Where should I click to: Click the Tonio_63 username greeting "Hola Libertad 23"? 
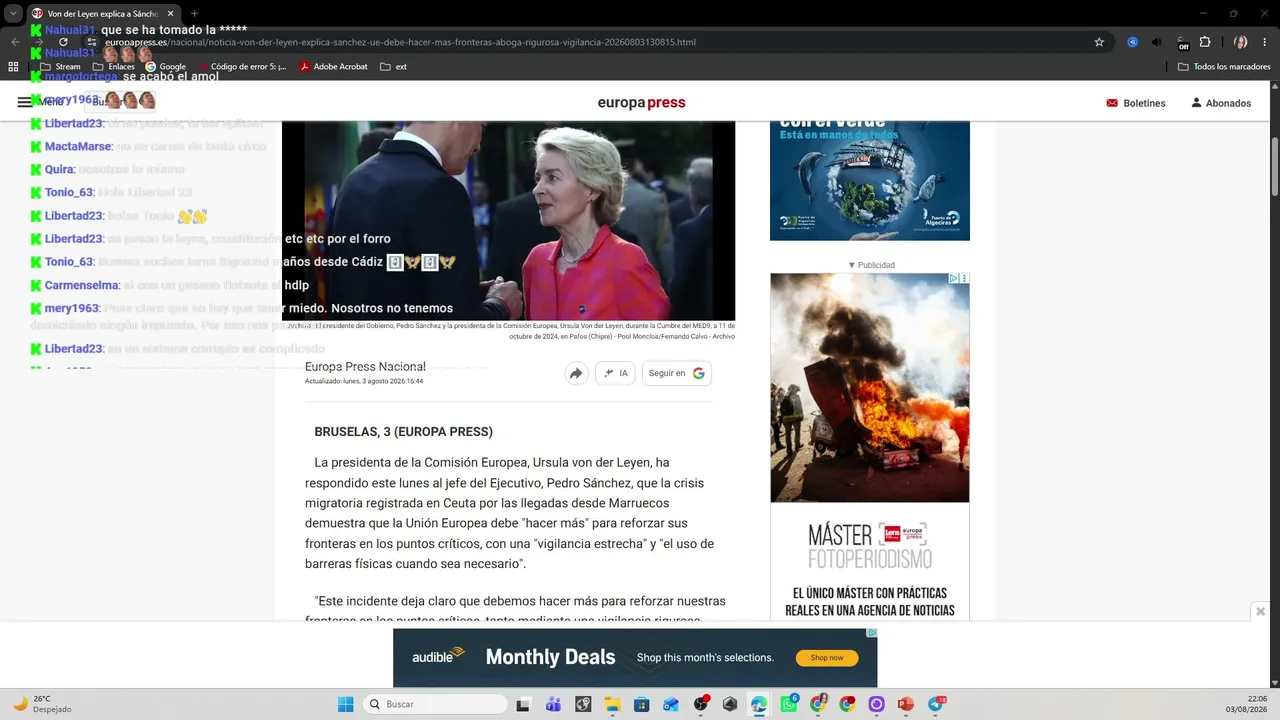[70, 193]
